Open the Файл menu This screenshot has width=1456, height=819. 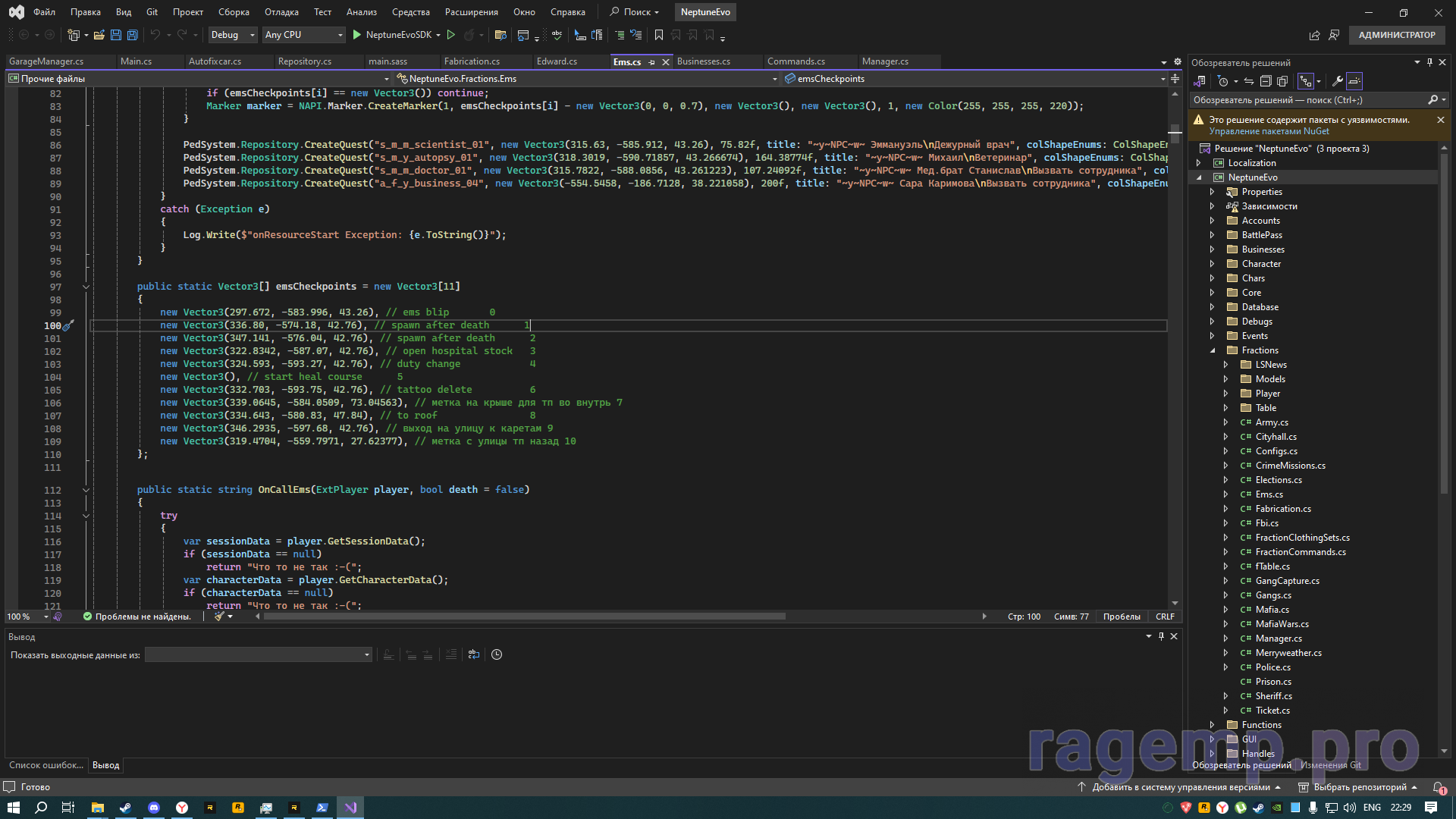click(x=44, y=12)
